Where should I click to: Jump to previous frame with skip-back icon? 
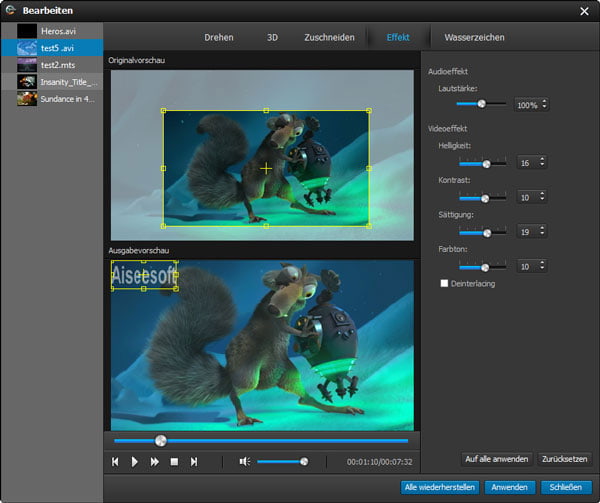click(x=116, y=462)
